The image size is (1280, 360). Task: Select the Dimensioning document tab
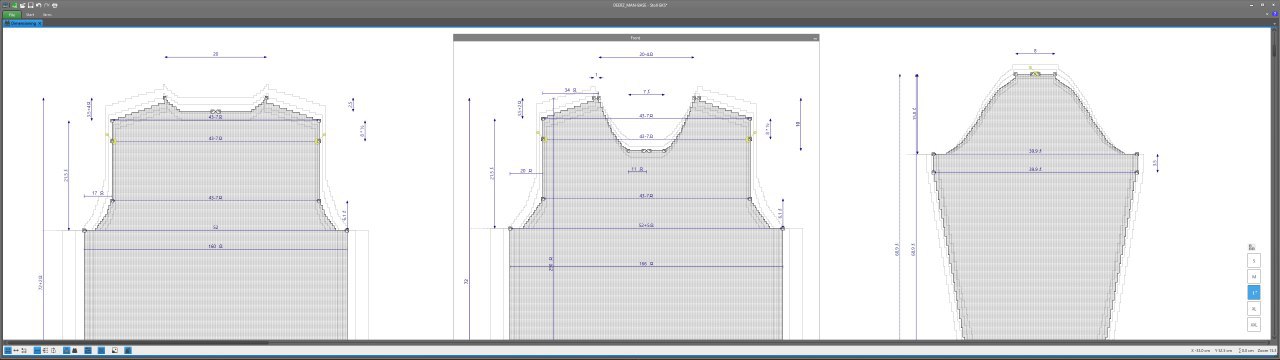[x=21, y=23]
